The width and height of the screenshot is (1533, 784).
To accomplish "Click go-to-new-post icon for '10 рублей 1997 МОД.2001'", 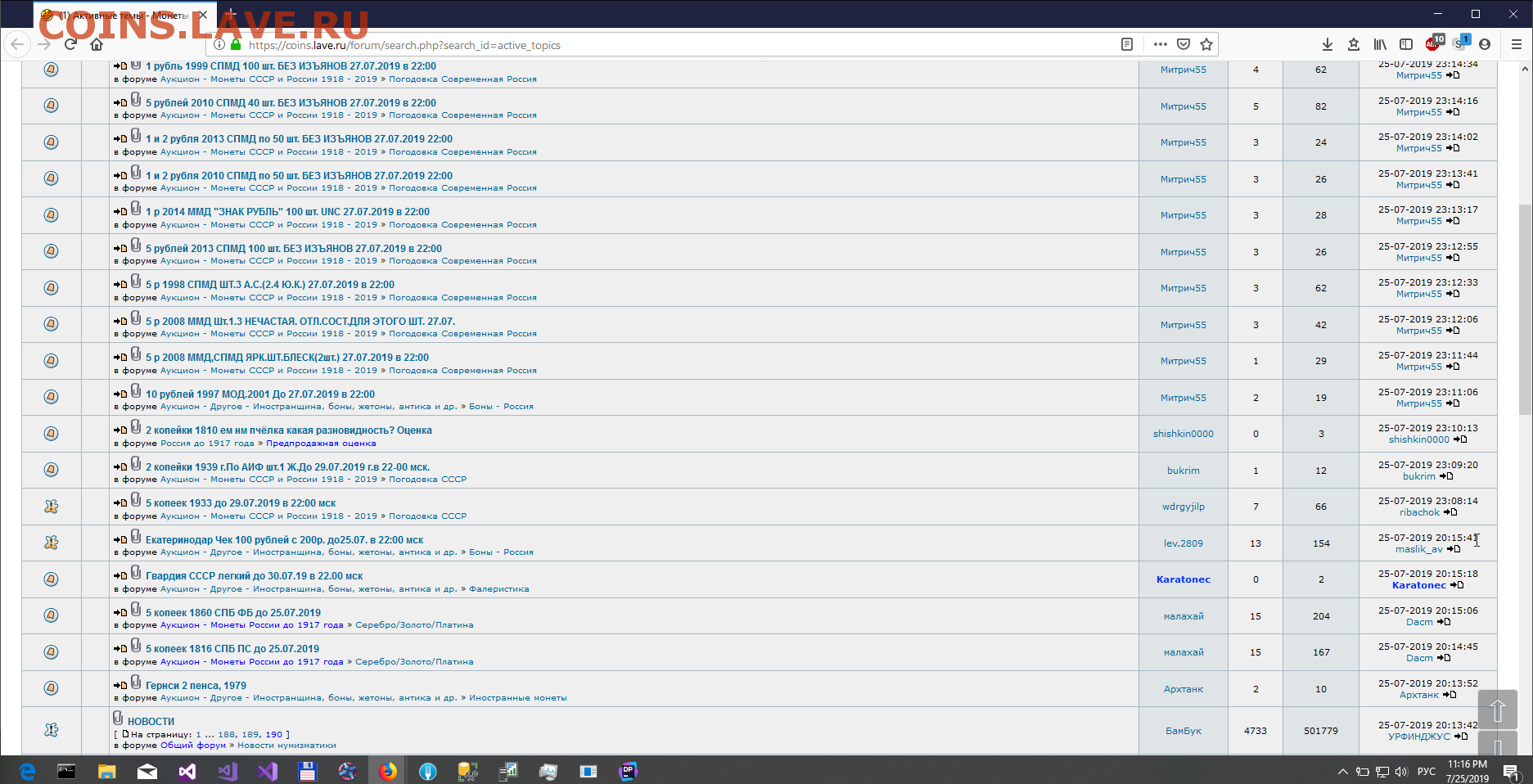I will point(120,395).
